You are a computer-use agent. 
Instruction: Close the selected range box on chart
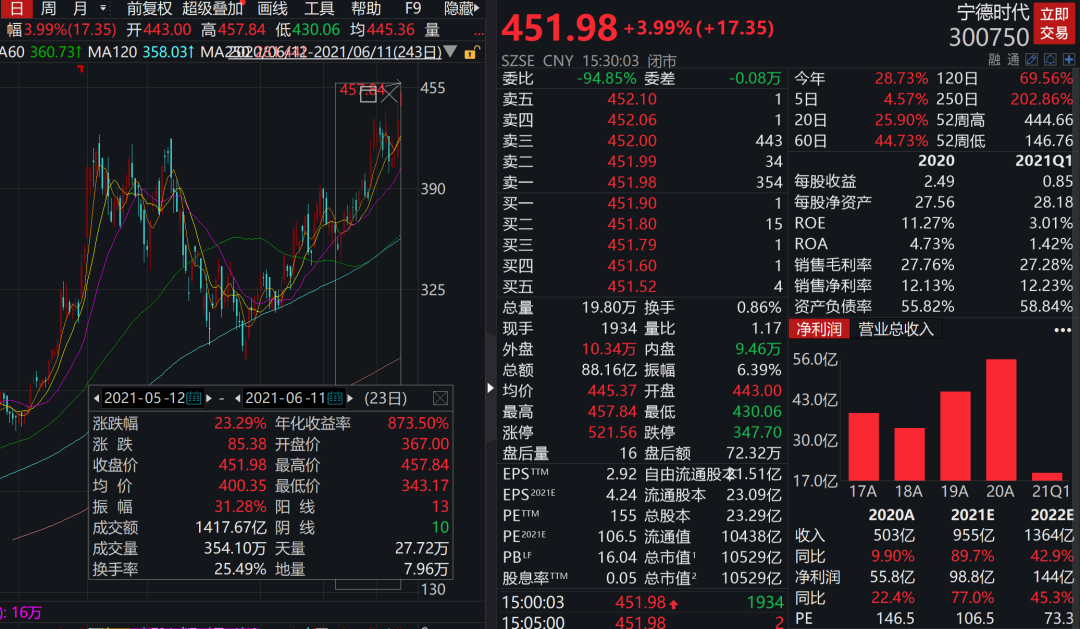pos(391,93)
